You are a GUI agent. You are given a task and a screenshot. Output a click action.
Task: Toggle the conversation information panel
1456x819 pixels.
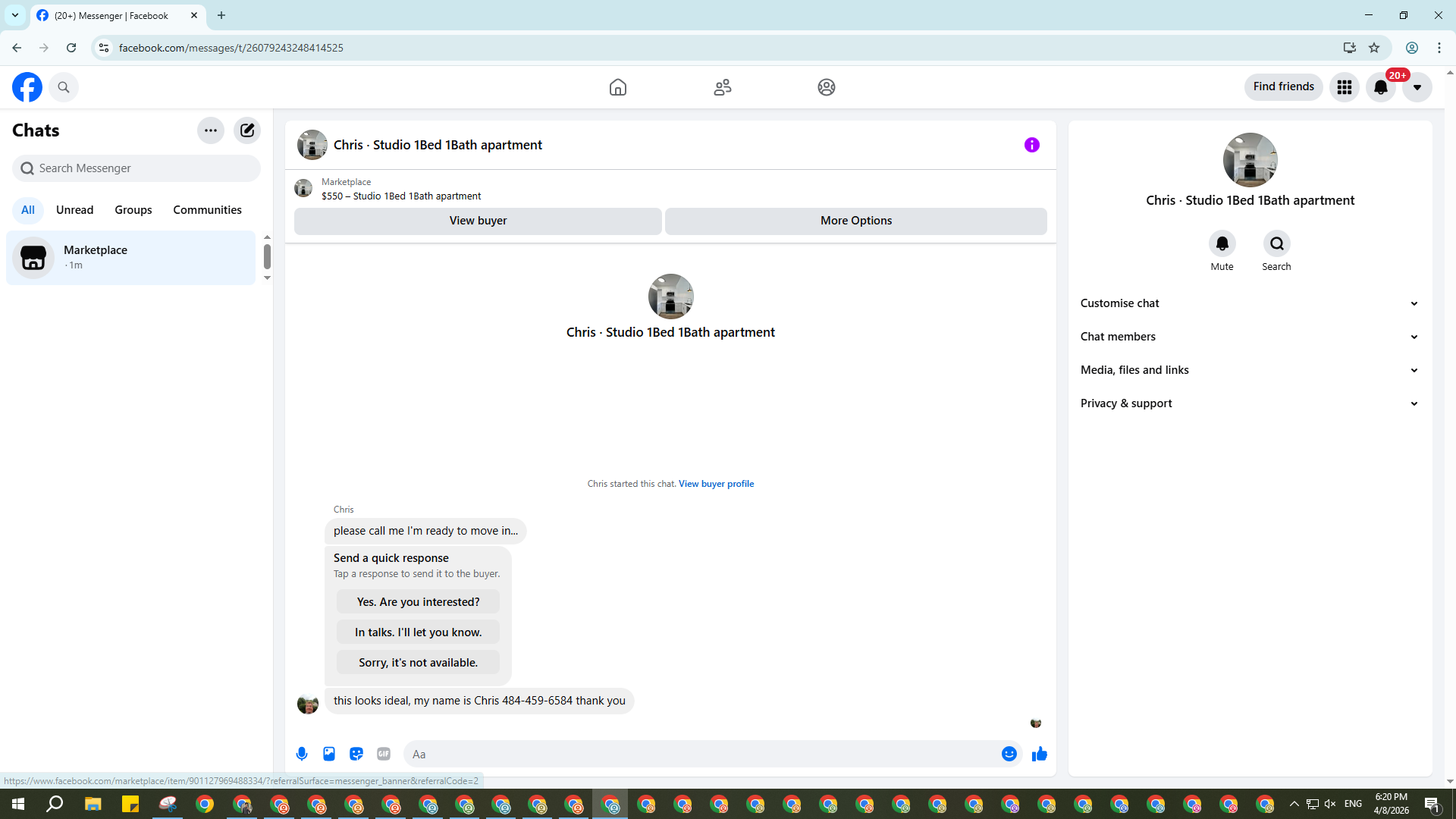pos(1031,145)
